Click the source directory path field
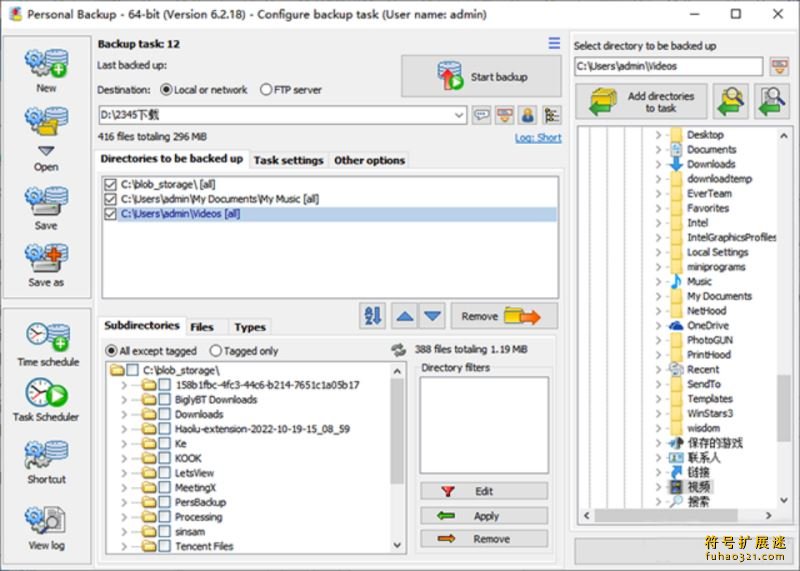This screenshot has width=800, height=571. tap(668, 66)
